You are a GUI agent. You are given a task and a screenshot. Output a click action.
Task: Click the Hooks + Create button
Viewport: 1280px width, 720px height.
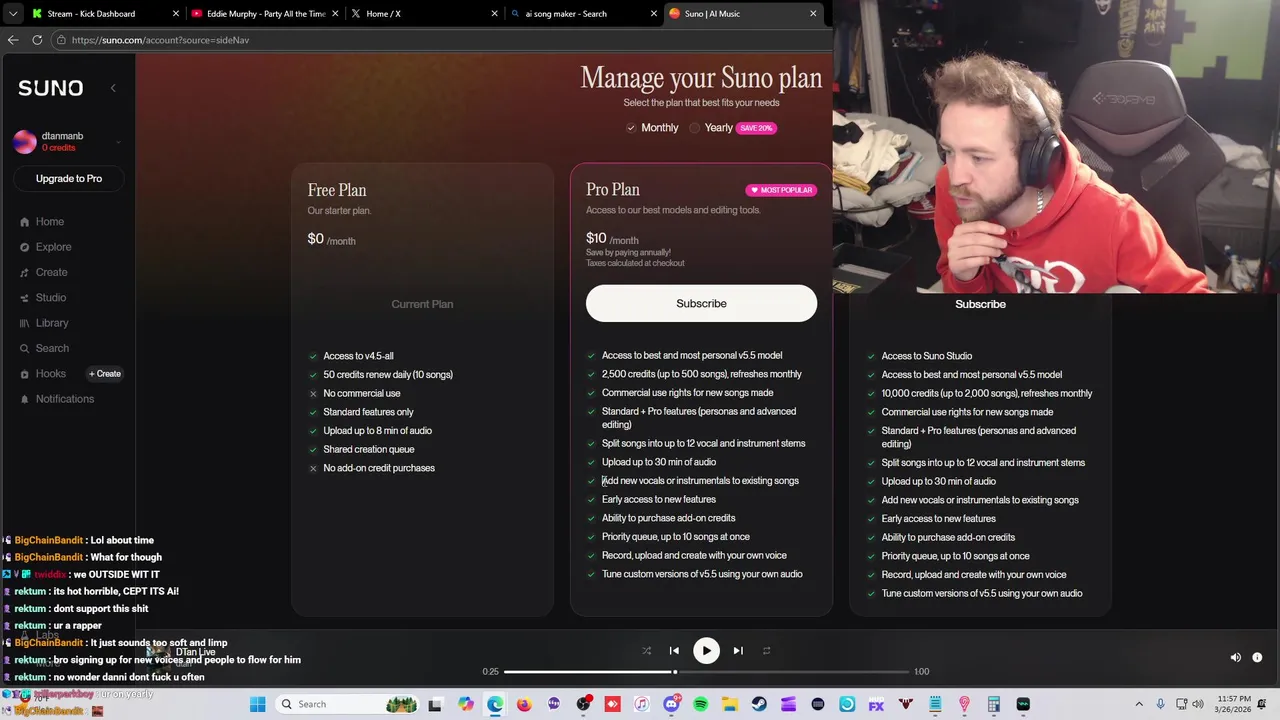[x=105, y=374]
